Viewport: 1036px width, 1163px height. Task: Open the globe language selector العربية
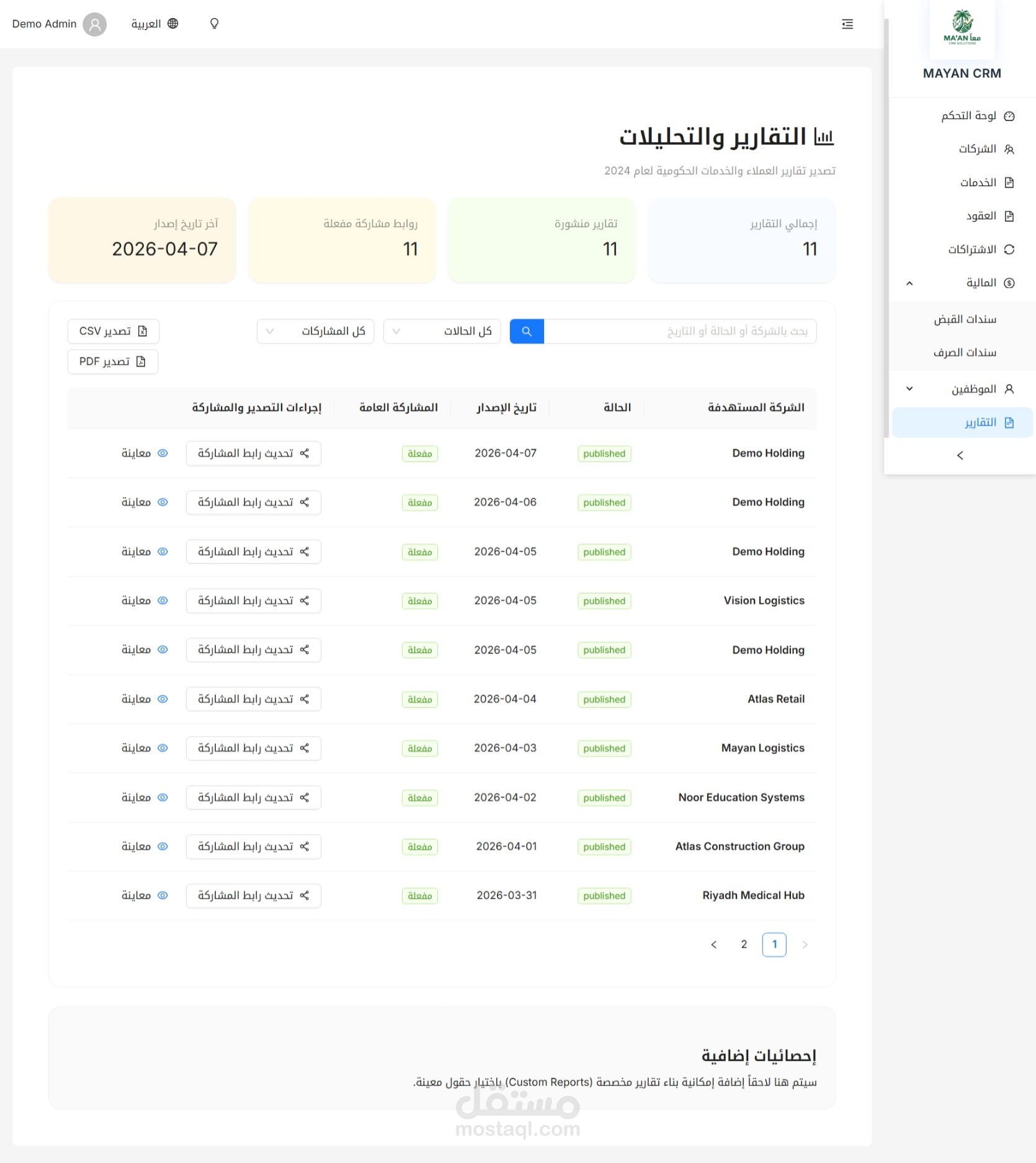tap(154, 24)
